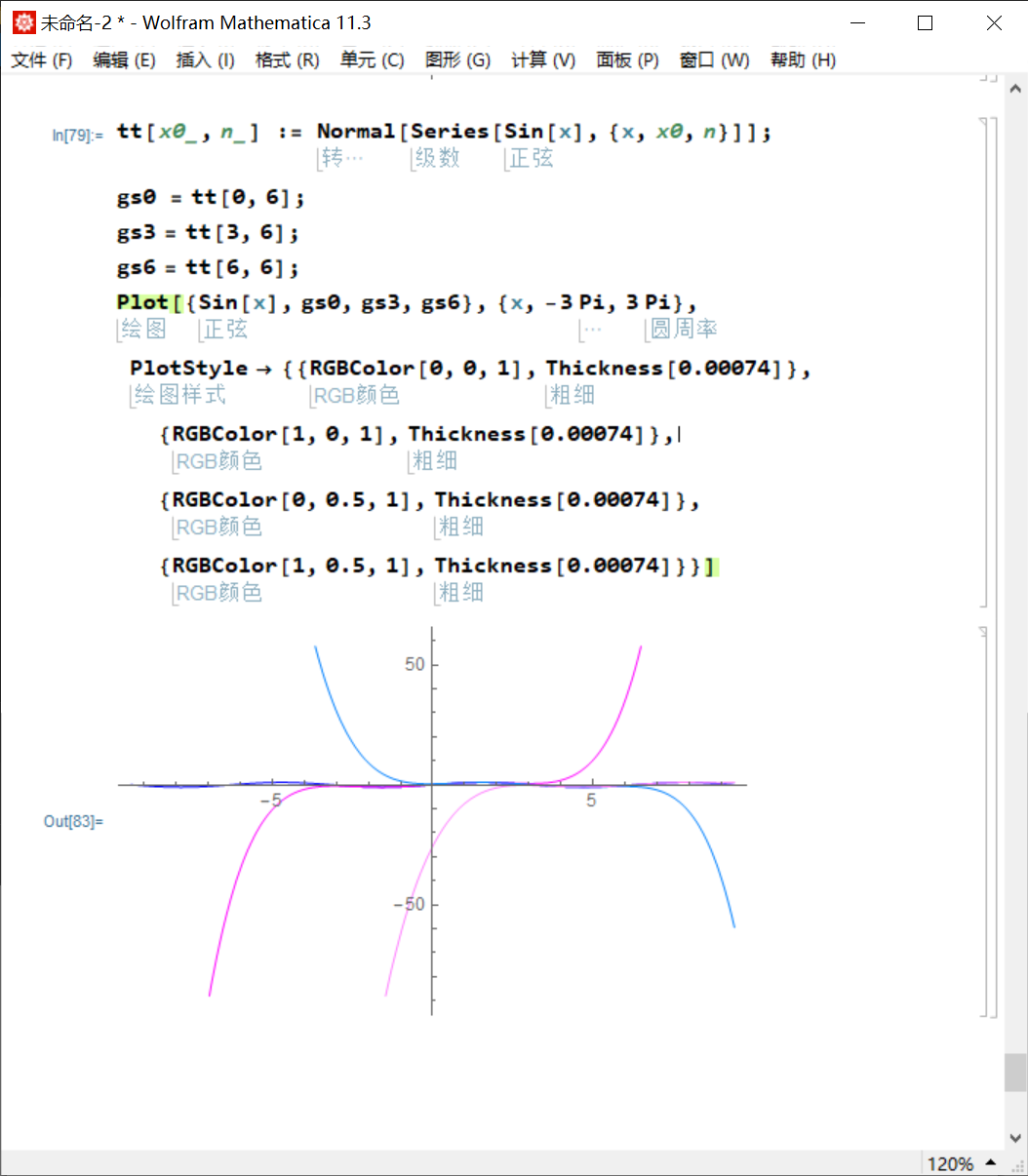The height and width of the screenshot is (1176, 1028).
Task: Click the Normal function name
Action: pyautogui.click(x=356, y=132)
